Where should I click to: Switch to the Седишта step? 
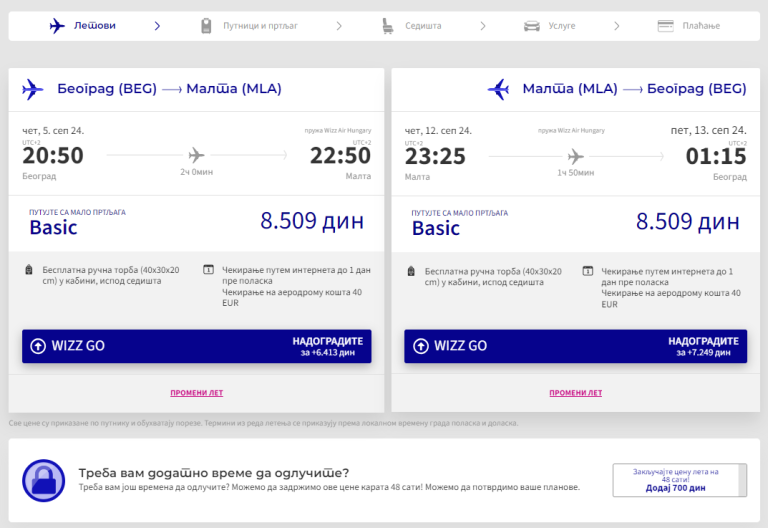(423, 26)
